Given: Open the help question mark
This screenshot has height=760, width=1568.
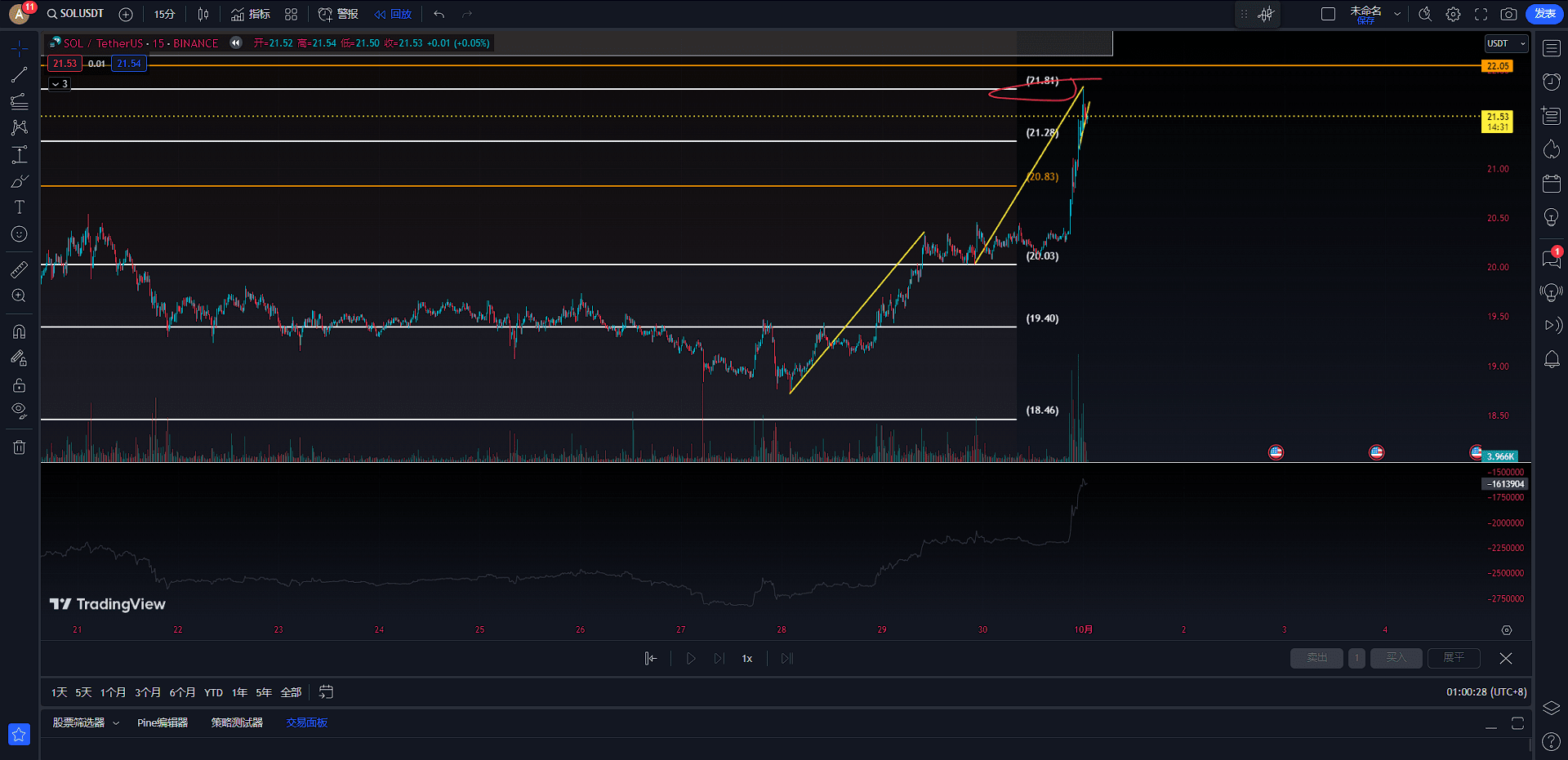Looking at the screenshot, I should pos(1552,742).
